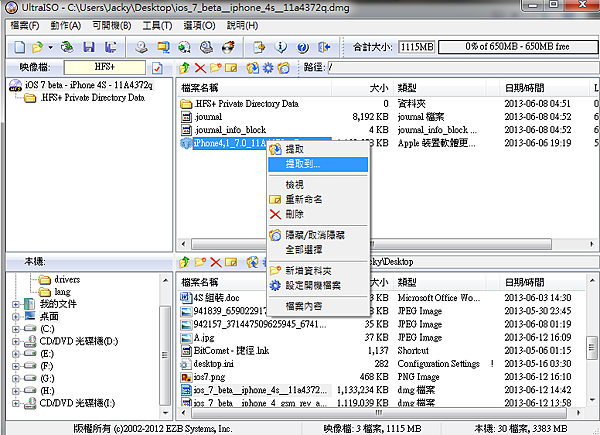
Task: Click the New image toolbar icon
Action: (x=20, y=47)
